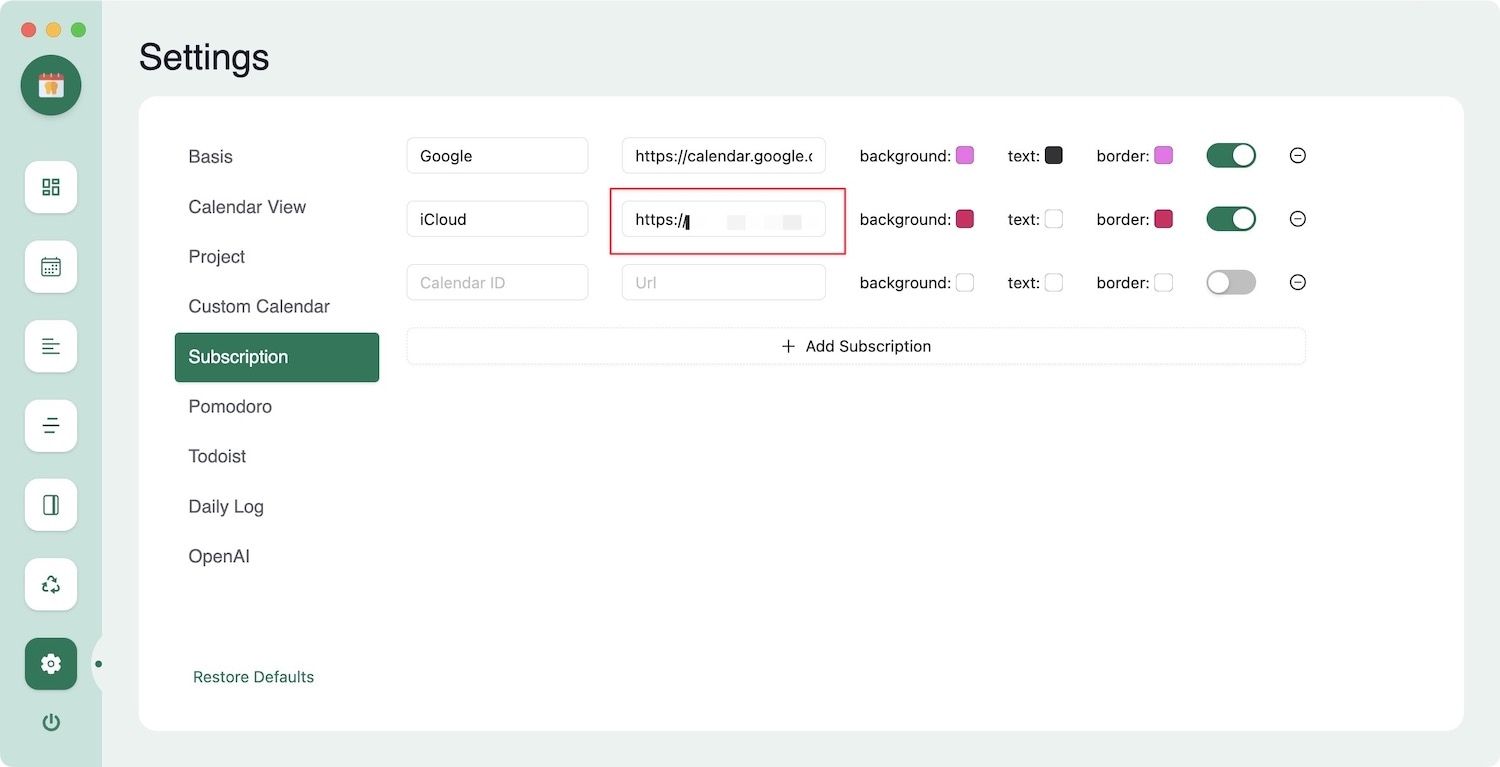Click the recycle bin sidebar icon
This screenshot has height=767, width=1500.
[x=51, y=584]
